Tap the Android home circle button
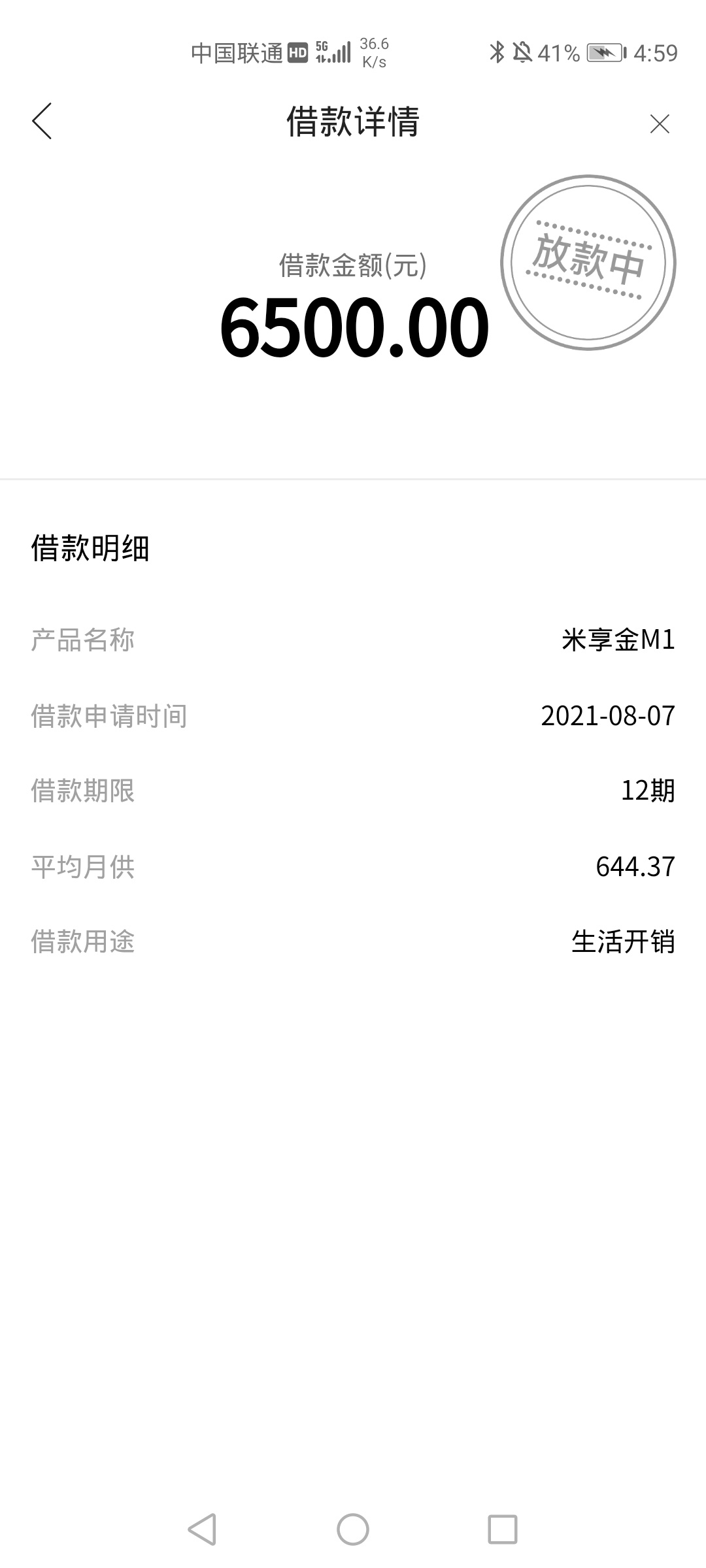Screen dimensions: 706x1568 pyautogui.click(x=353, y=1529)
